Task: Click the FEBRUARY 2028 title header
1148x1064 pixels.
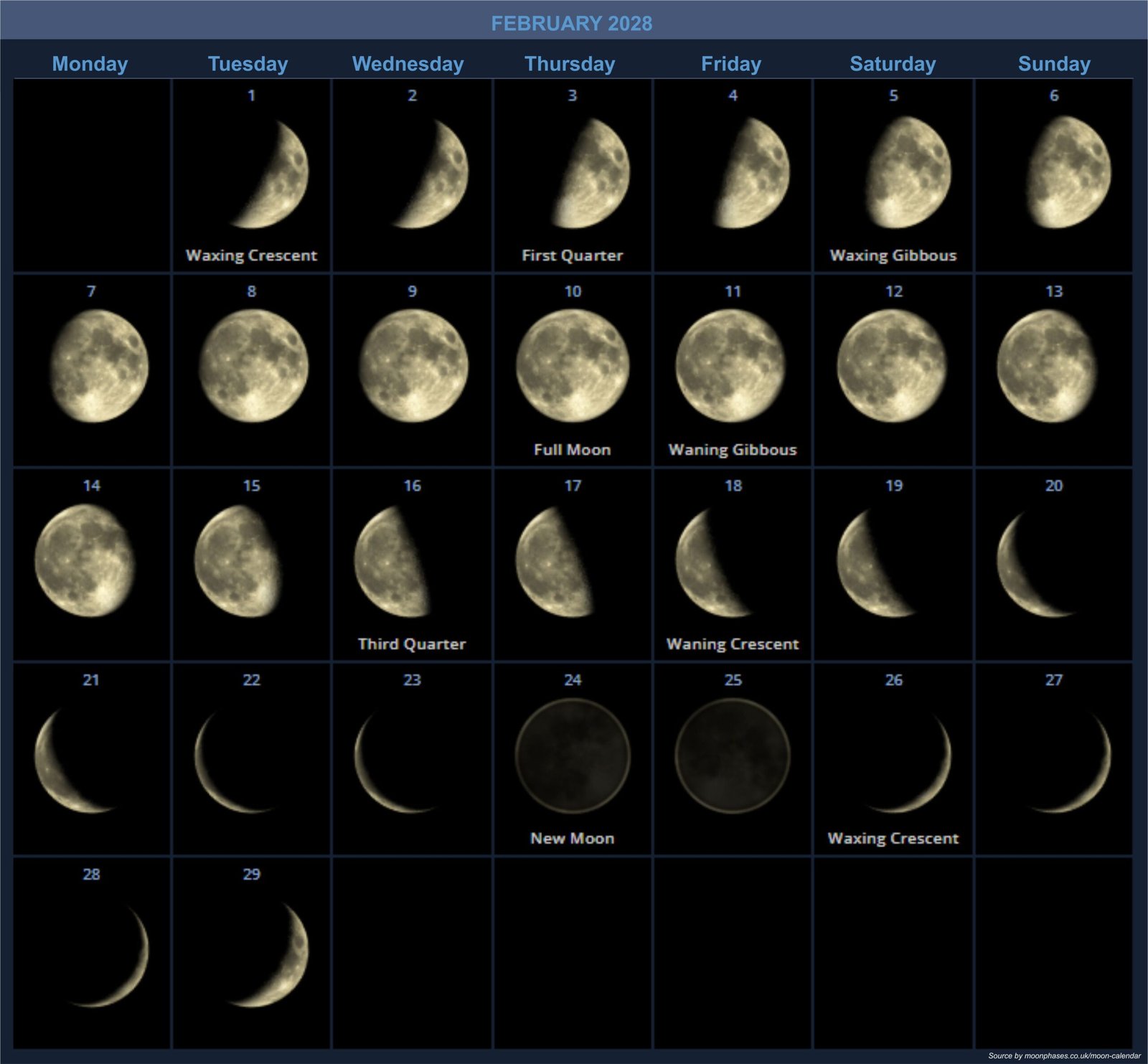Action: (x=572, y=24)
